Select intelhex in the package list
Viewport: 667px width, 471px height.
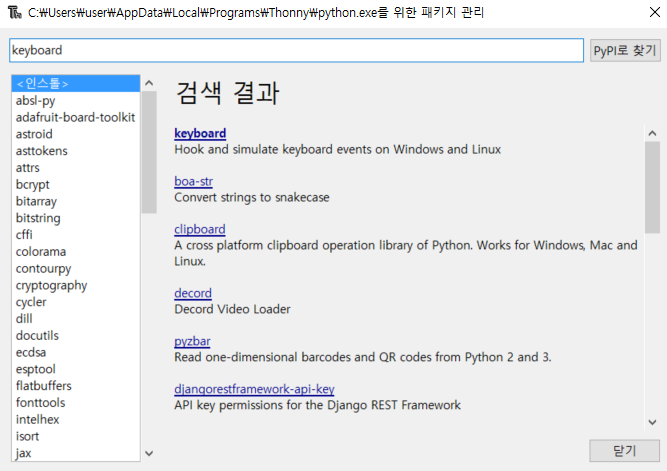76,419
